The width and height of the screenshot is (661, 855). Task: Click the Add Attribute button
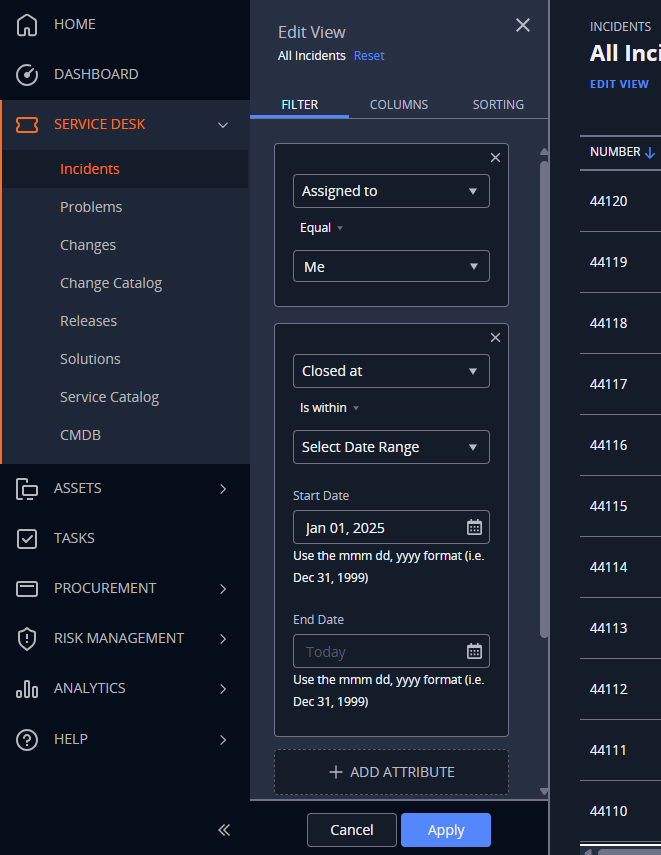[x=391, y=772]
